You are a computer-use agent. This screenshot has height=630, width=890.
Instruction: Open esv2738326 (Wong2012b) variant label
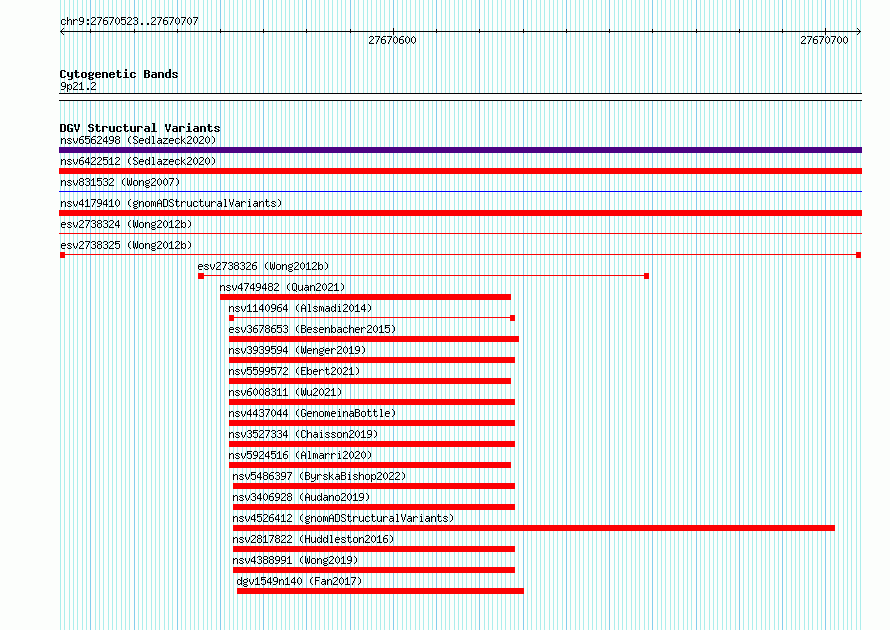tap(263, 266)
